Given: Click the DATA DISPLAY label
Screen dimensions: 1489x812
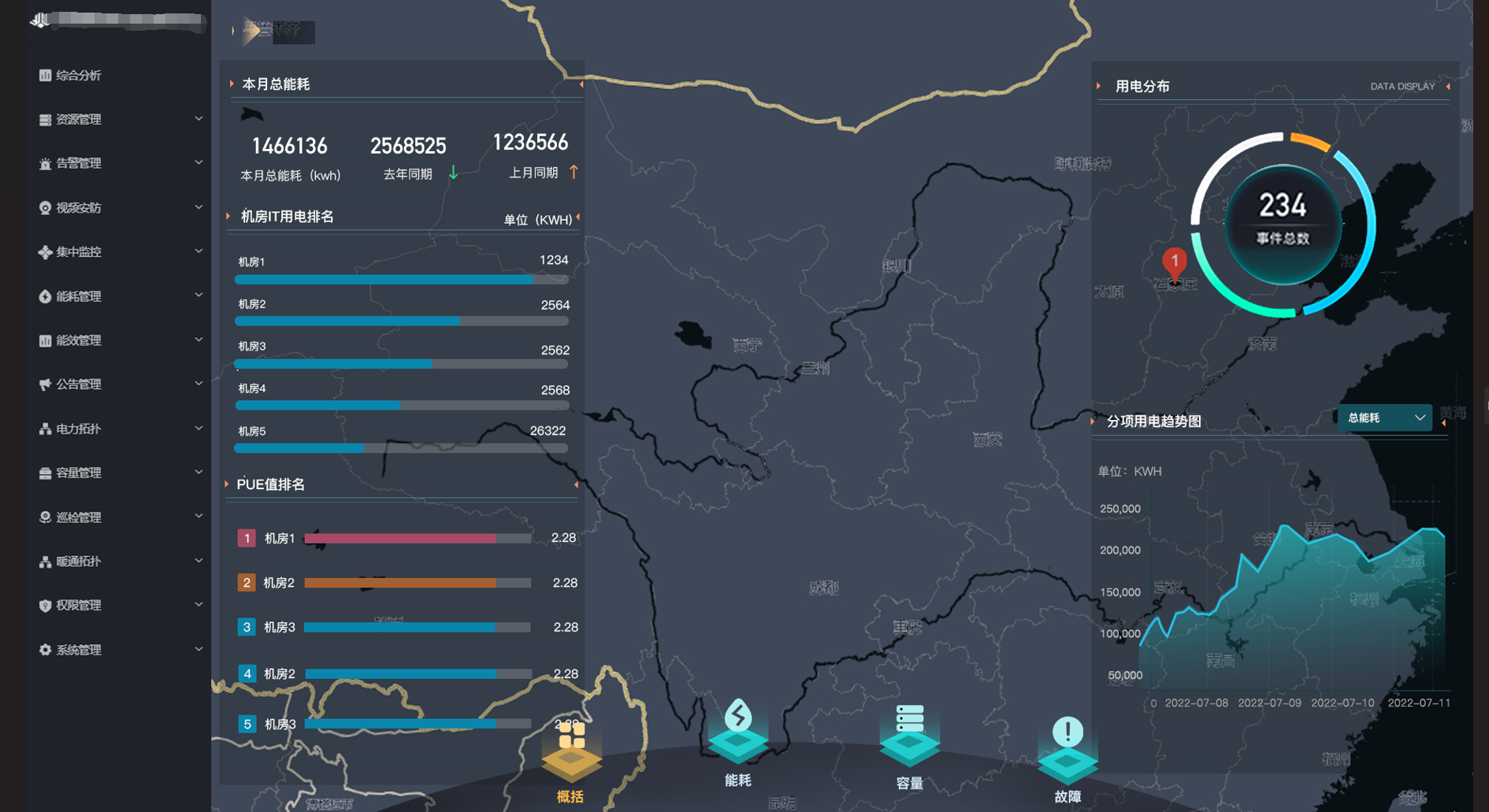Looking at the screenshot, I should tap(1402, 87).
